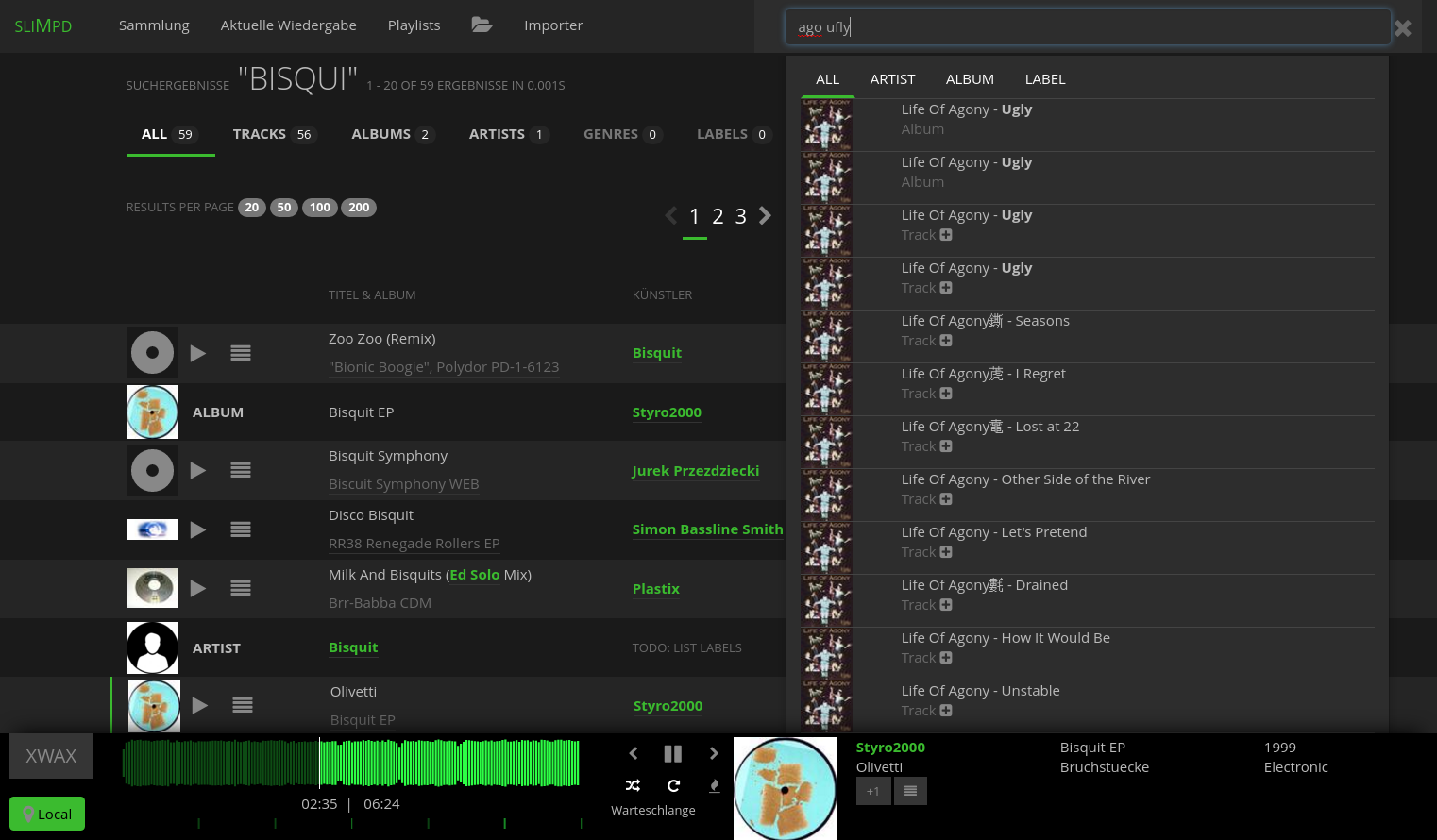Viewport: 1437px width, 840px height.
Task: Open the Styro2000 artist link for Bisquit EP
Action: [667, 412]
